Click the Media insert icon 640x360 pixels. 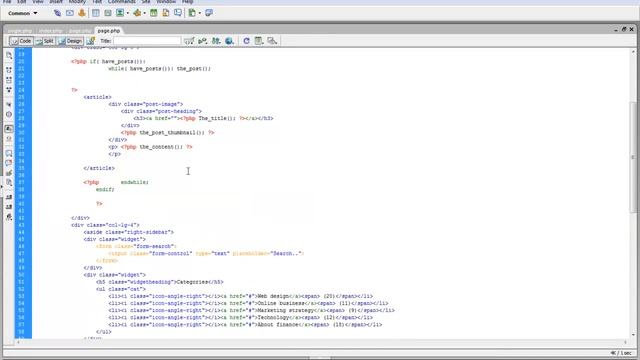click(x=137, y=13)
